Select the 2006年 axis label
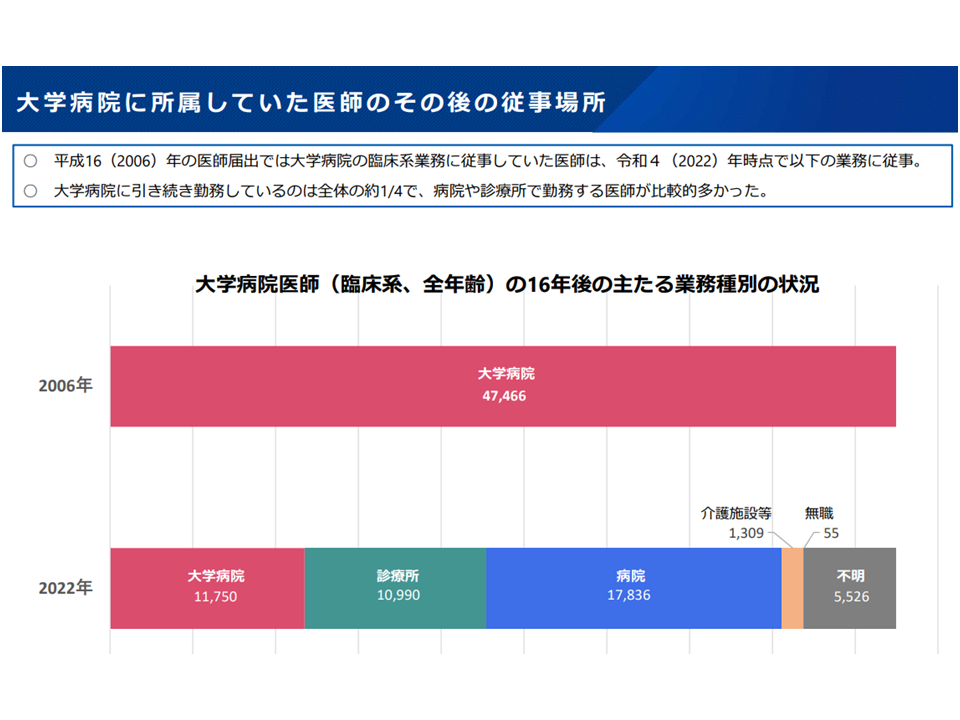The height and width of the screenshot is (720, 960). tap(66, 386)
